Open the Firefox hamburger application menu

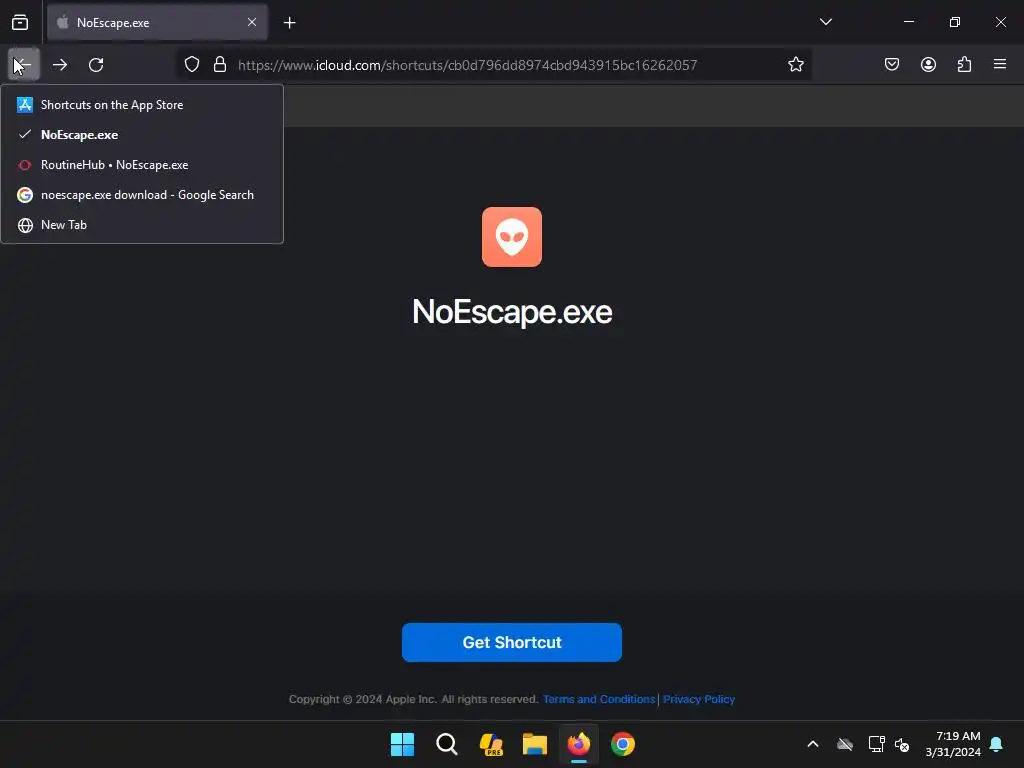1000,65
